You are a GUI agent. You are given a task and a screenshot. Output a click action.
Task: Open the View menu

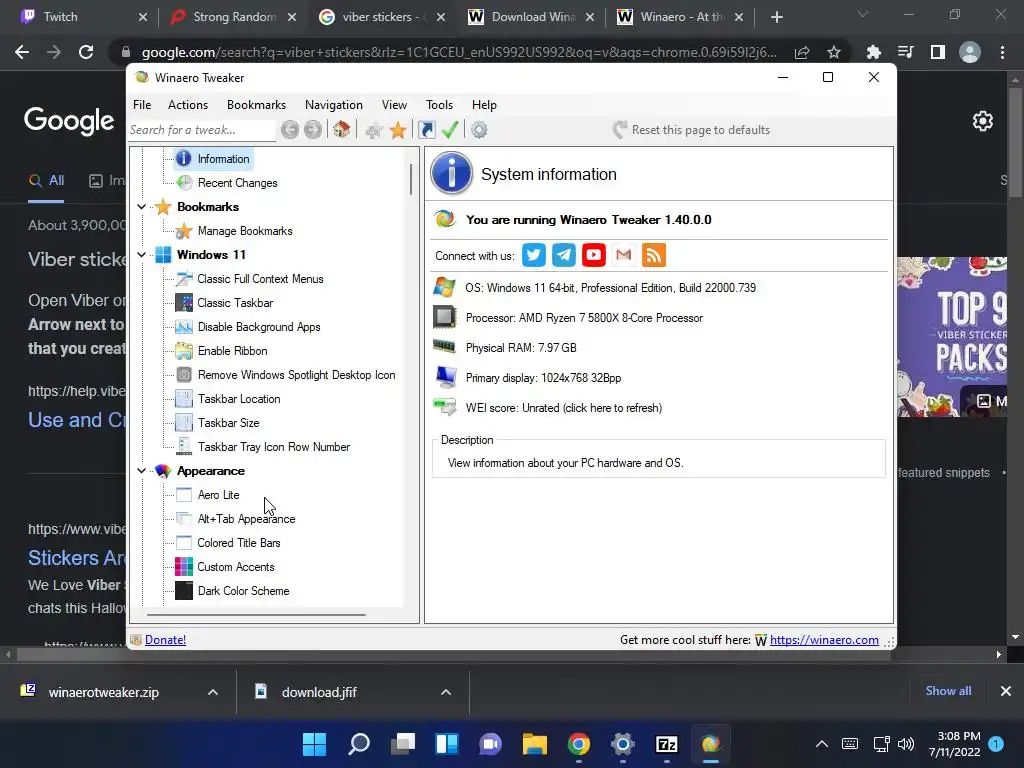pyautogui.click(x=394, y=104)
